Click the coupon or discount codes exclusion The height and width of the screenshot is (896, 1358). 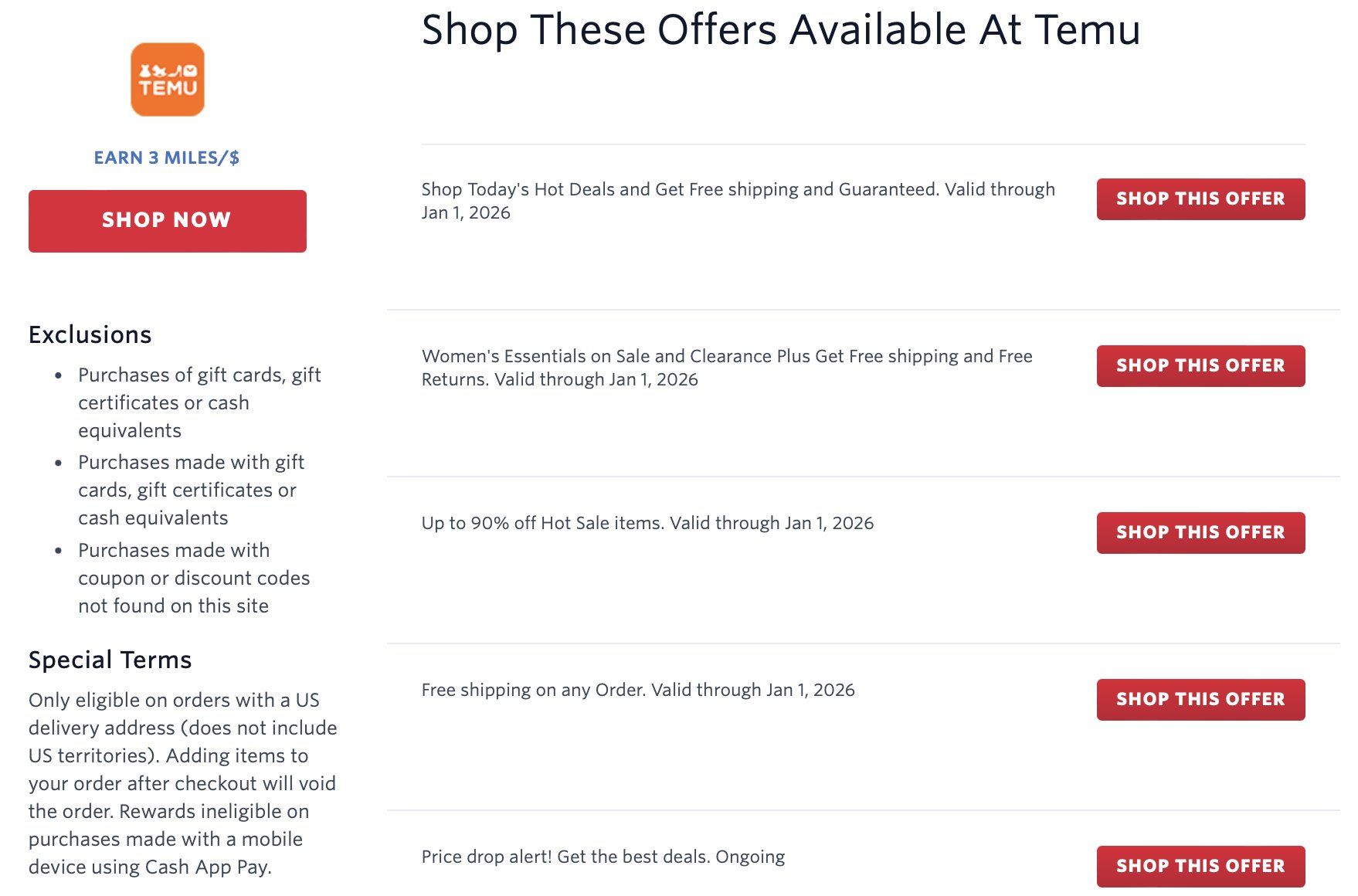click(x=193, y=578)
